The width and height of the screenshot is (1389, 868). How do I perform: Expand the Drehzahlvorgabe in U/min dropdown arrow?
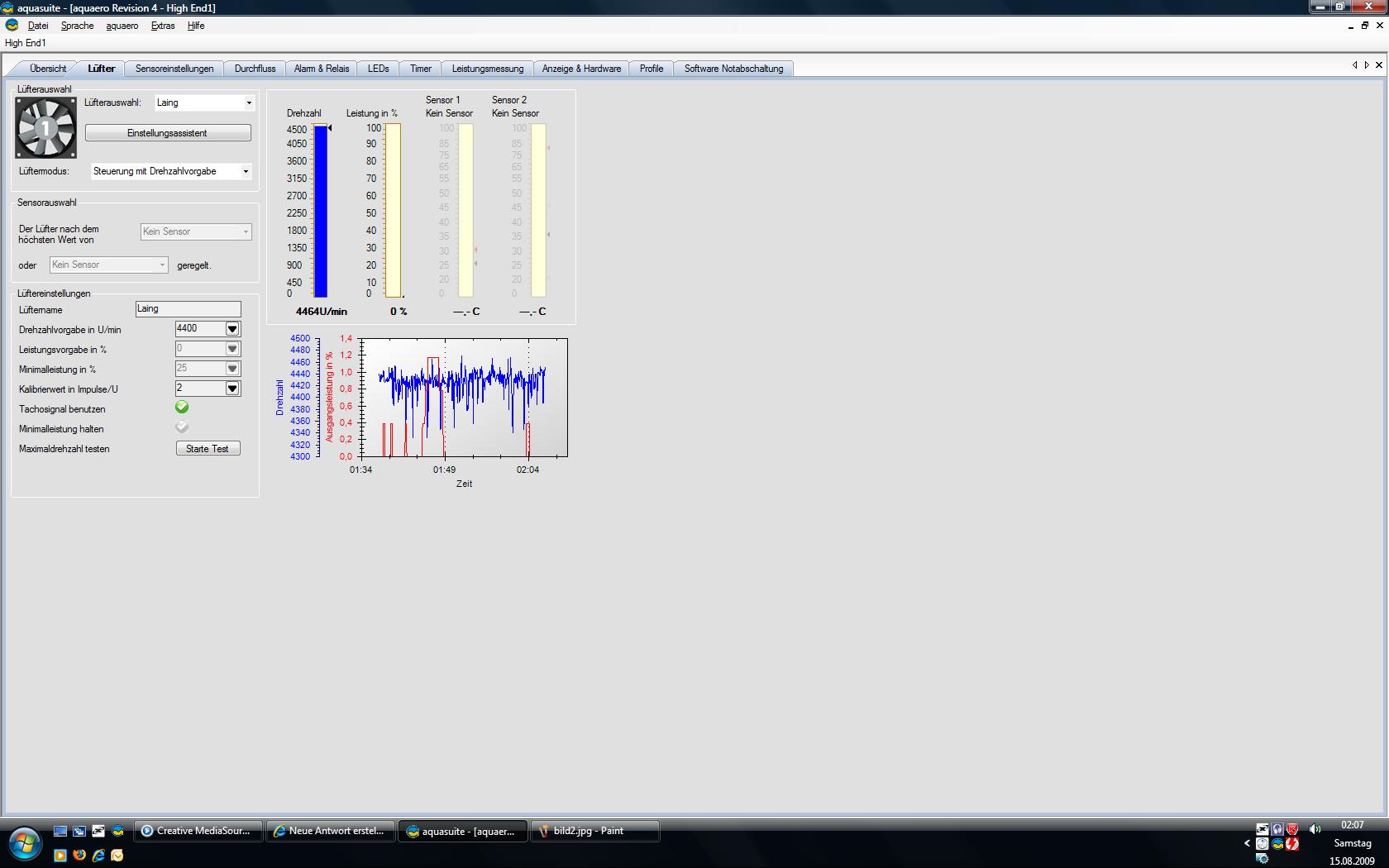coord(232,329)
